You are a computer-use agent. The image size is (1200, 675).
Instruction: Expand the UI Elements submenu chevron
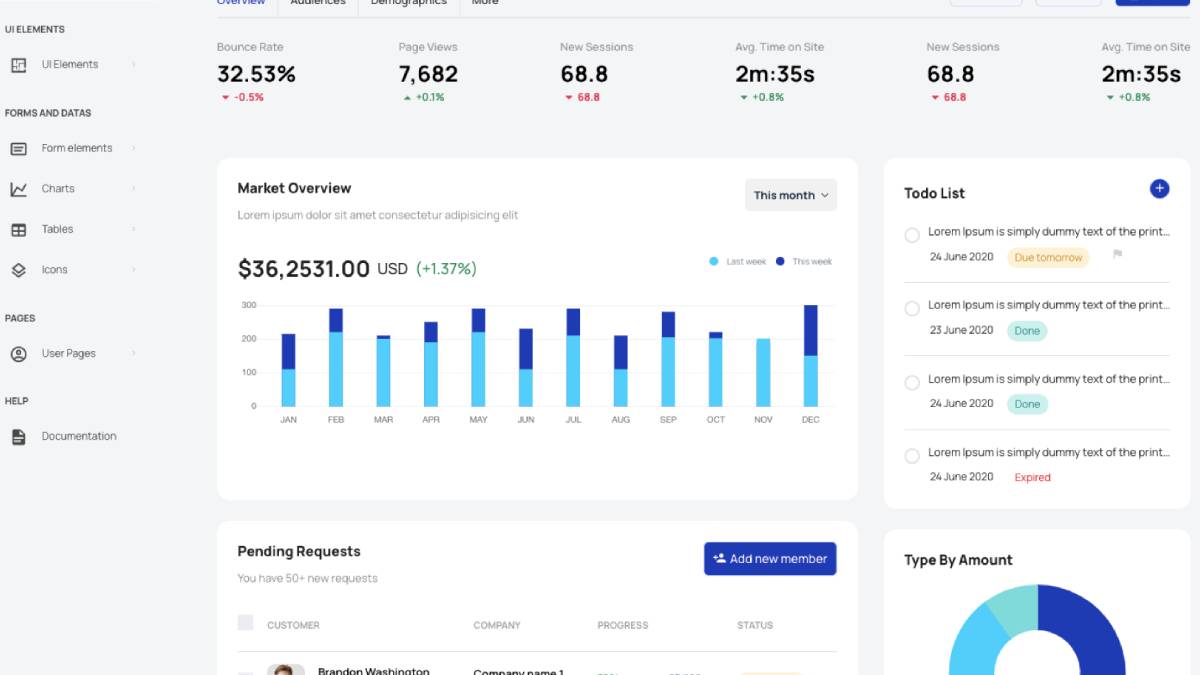133,65
